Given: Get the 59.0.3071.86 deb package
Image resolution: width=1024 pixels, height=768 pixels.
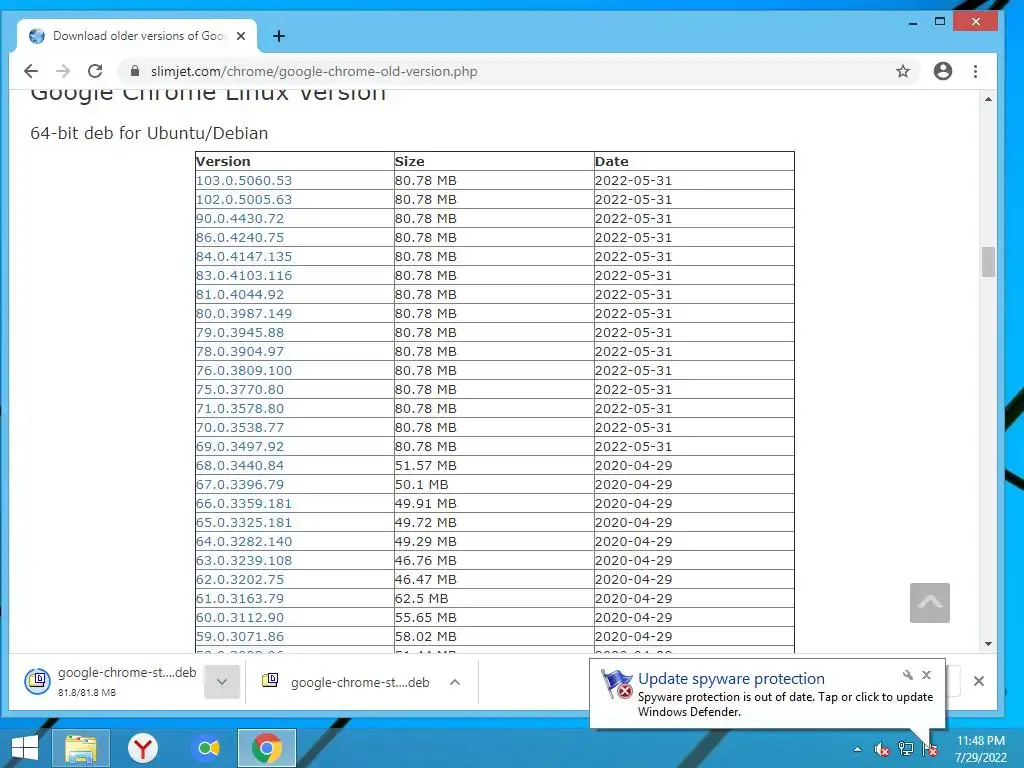Looking at the screenshot, I should click(240, 635).
